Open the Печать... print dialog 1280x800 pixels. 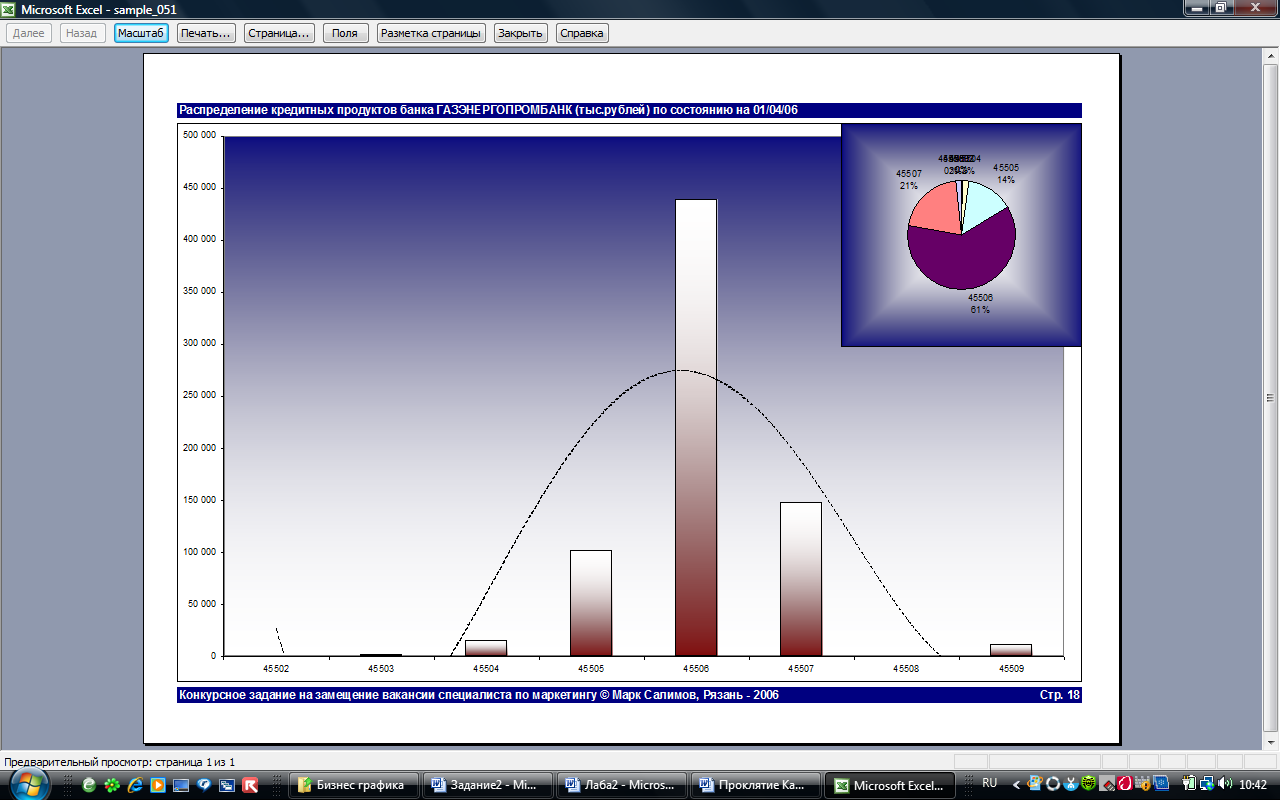click(x=207, y=33)
